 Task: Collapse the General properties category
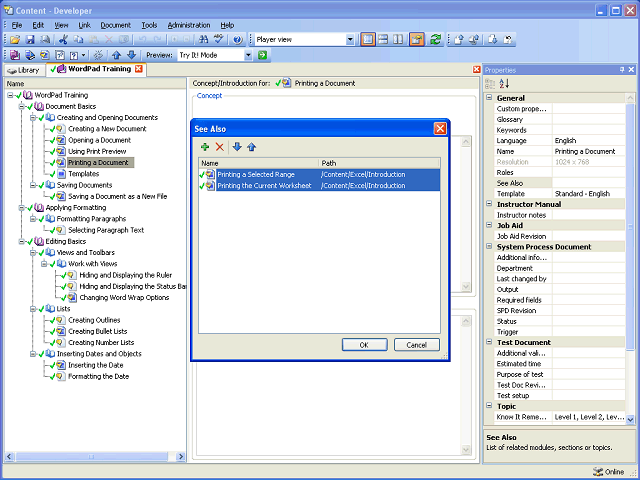coord(489,98)
